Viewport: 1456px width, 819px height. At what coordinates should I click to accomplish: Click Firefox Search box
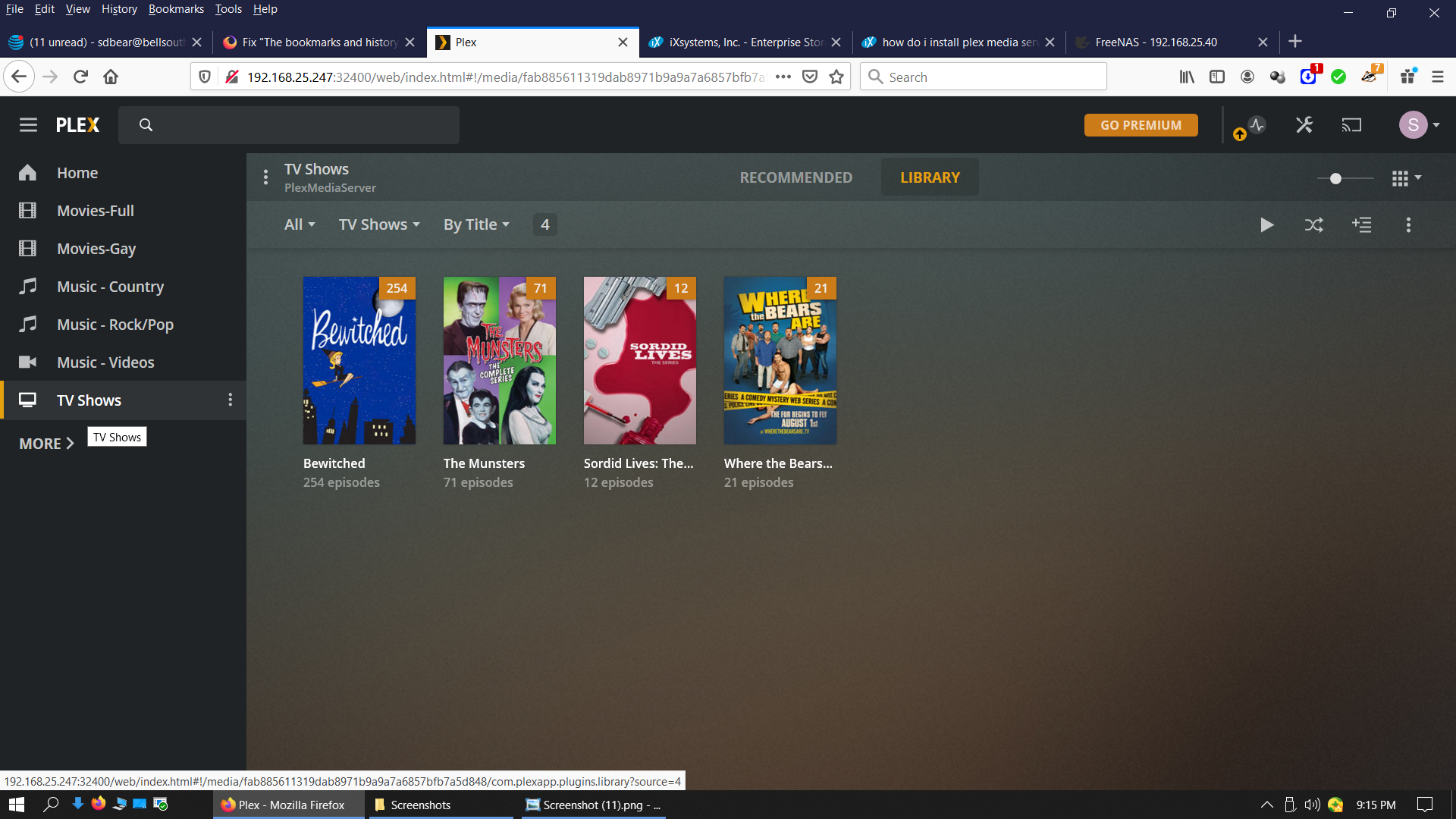(x=984, y=77)
